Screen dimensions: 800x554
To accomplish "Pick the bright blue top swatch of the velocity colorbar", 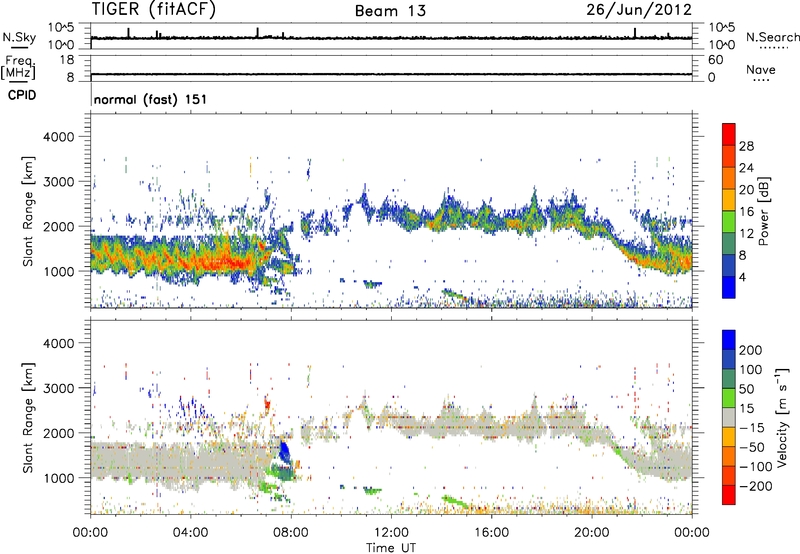I will (x=729, y=340).
